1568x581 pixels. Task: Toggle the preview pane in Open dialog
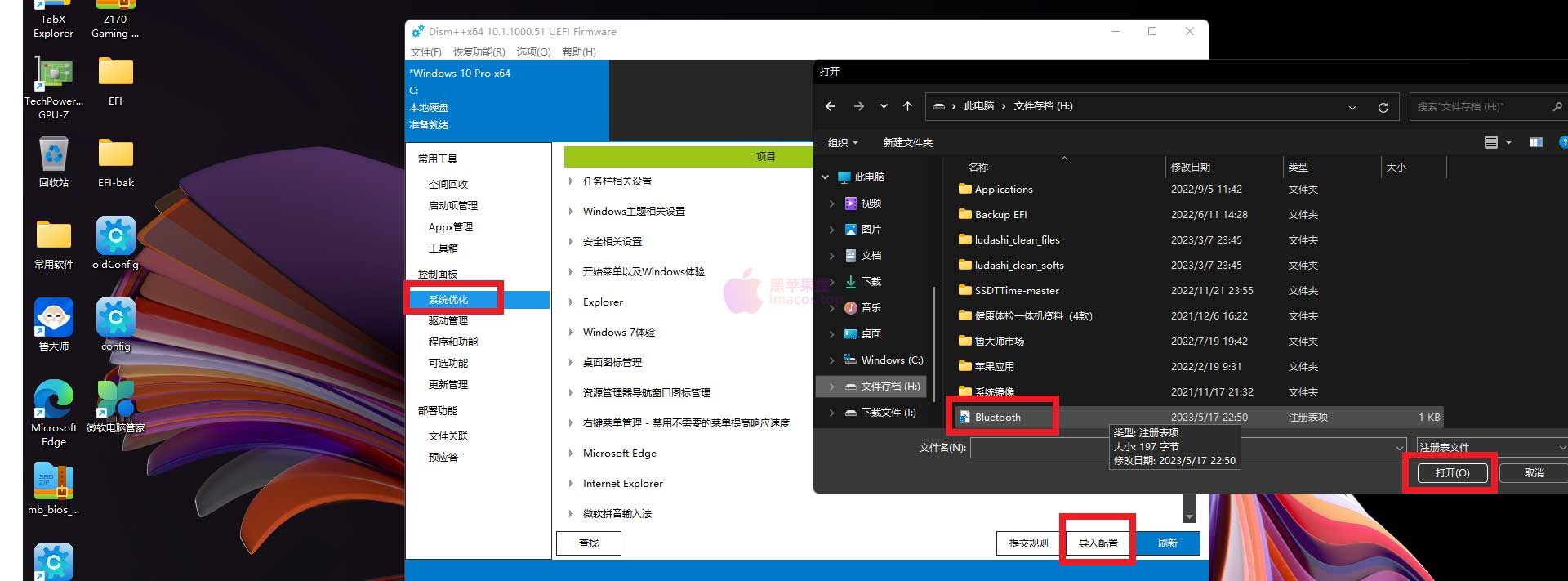pyautogui.click(x=1535, y=142)
